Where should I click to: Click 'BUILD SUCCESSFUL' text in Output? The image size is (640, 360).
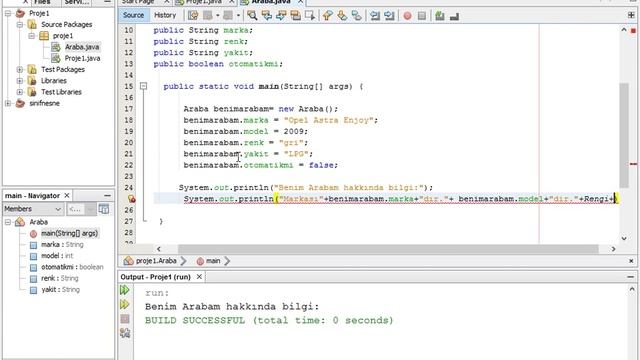195,320
